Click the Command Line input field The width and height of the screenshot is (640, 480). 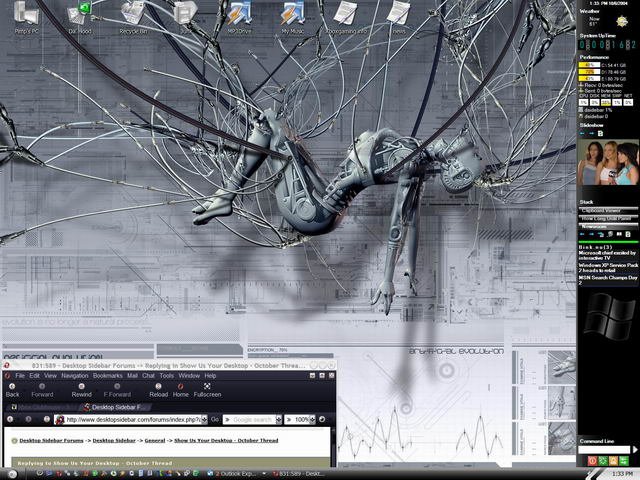604,449
